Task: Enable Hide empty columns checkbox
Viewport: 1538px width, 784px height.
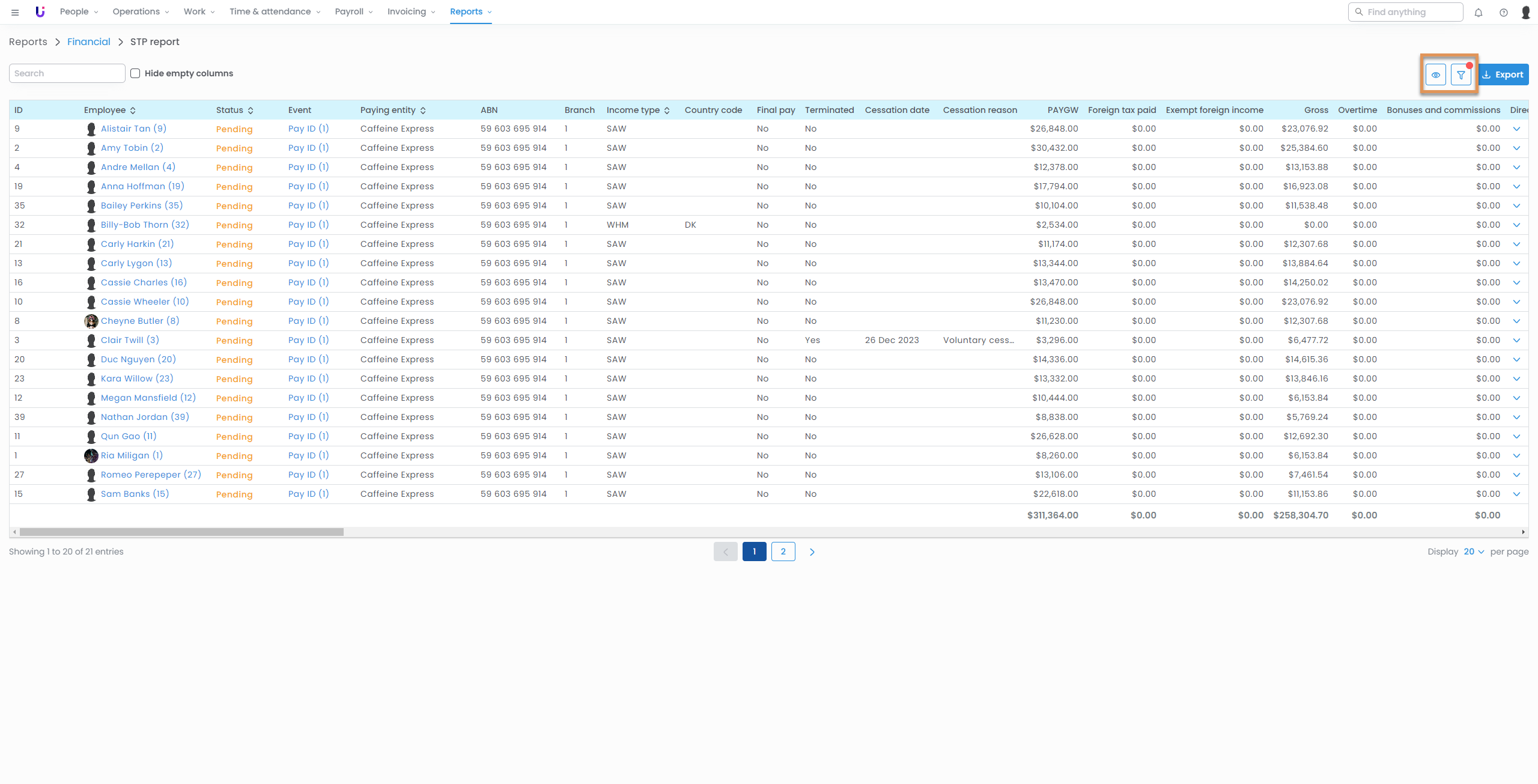Action: [135, 73]
